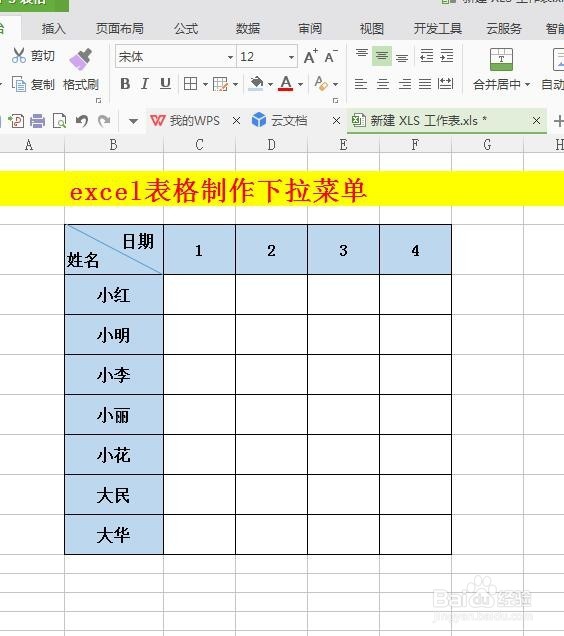Click the Print Preview icon
564x636 pixels.
[x=60, y=121]
